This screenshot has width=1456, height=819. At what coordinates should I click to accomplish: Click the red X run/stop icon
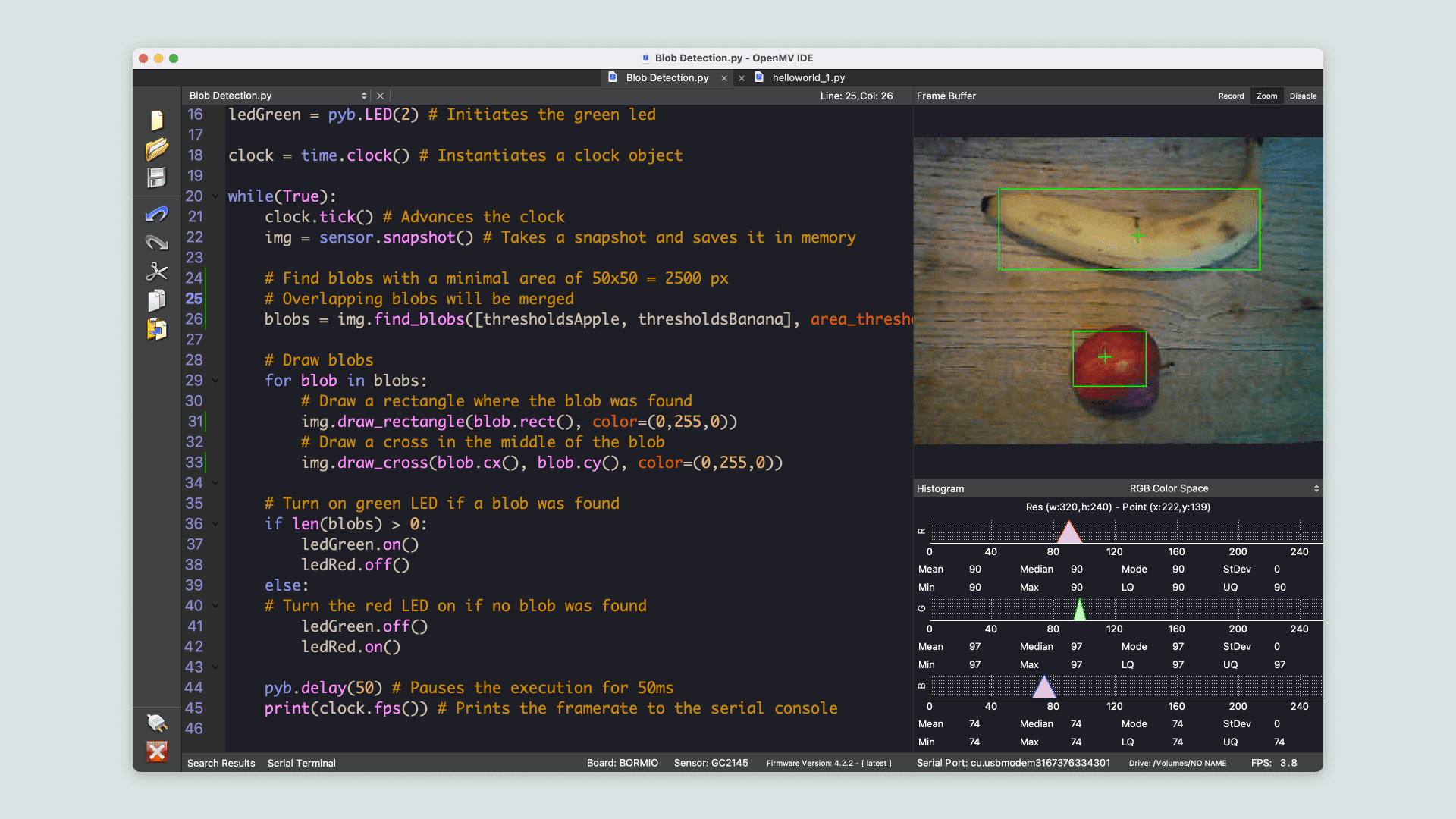[x=157, y=752]
